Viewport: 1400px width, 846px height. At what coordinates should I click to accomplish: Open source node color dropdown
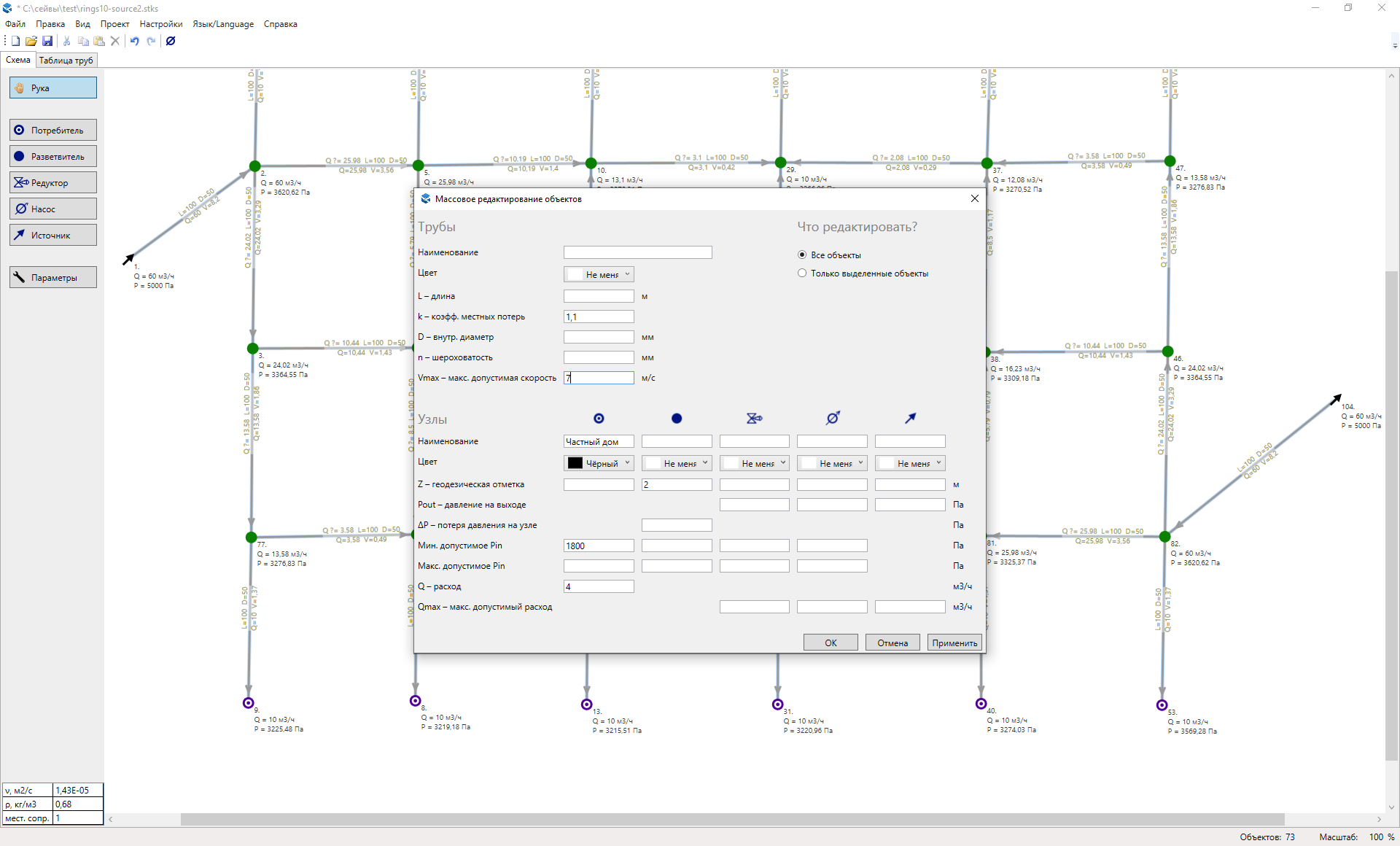(910, 462)
